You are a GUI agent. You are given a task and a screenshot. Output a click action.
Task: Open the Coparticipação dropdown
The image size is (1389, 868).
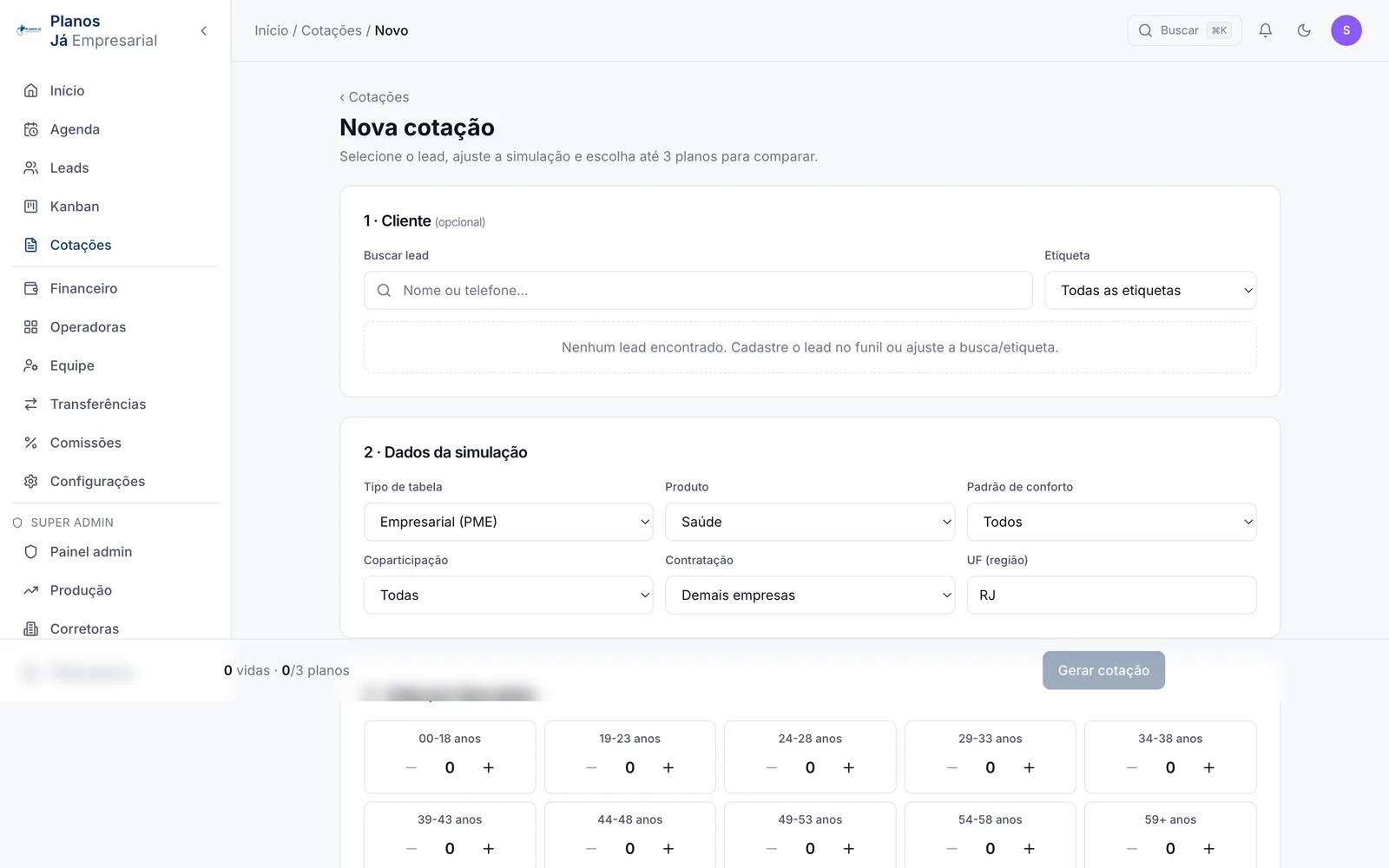(x=508, y=595)
